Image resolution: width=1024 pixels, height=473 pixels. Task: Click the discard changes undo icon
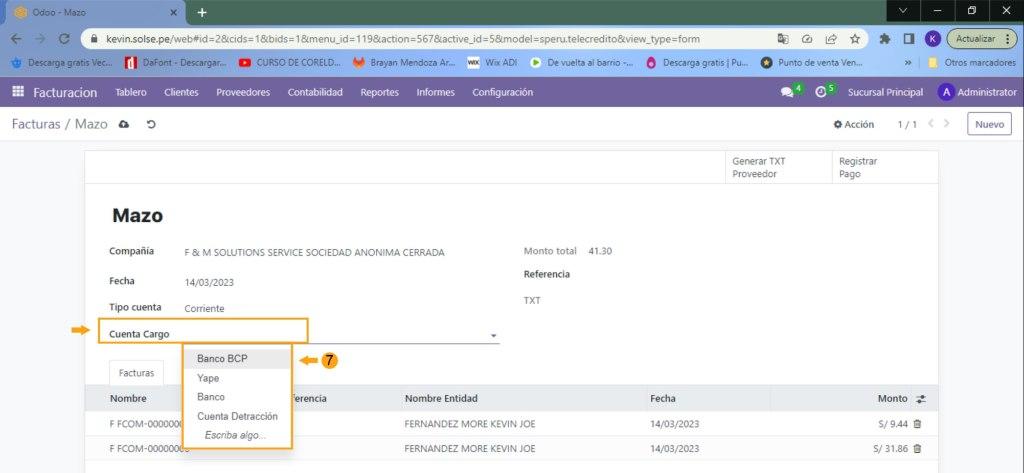coord(151,125)
